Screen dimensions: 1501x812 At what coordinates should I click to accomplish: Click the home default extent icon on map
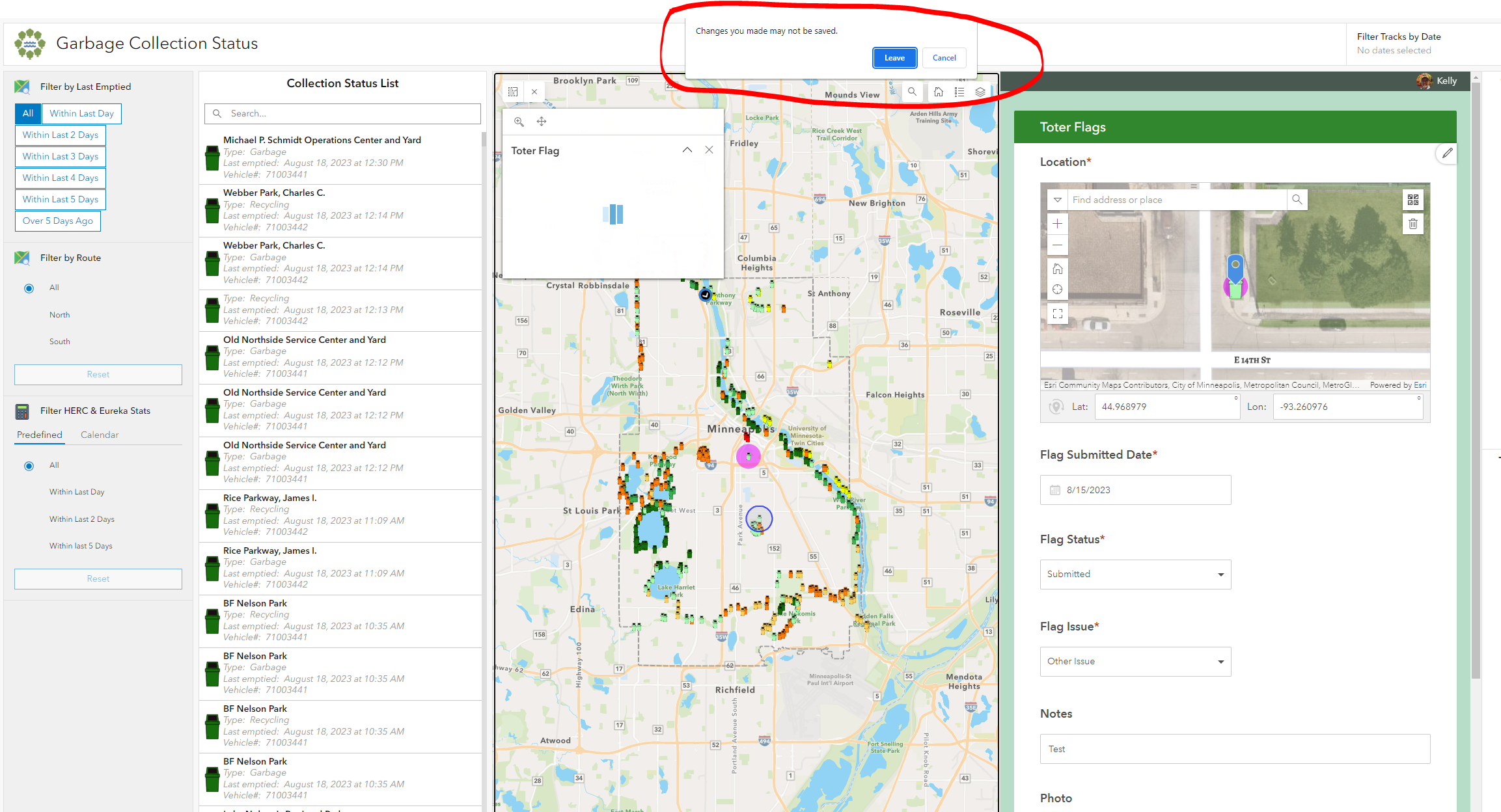coord(939,92)
